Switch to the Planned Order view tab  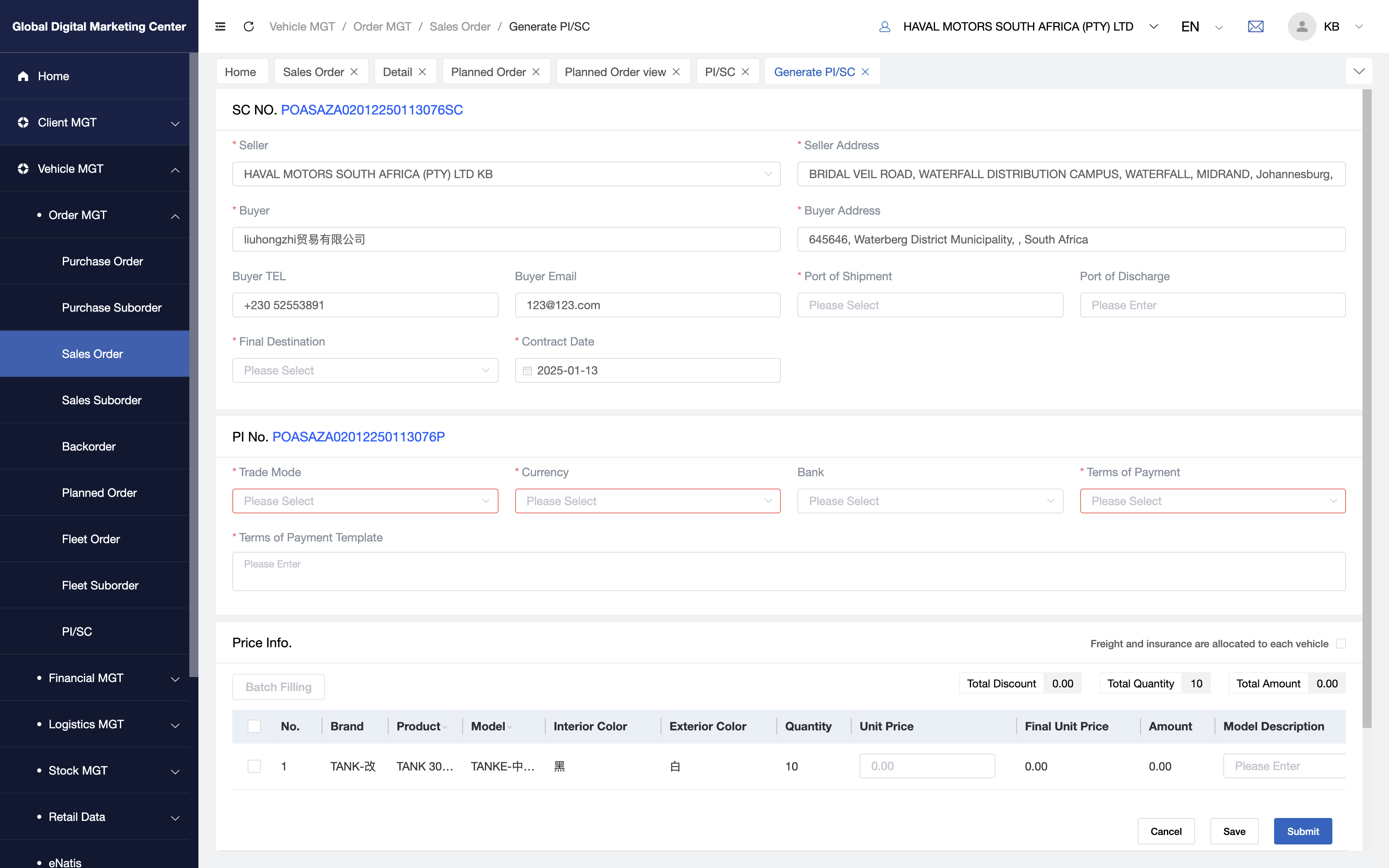click(x=615, y=72)
